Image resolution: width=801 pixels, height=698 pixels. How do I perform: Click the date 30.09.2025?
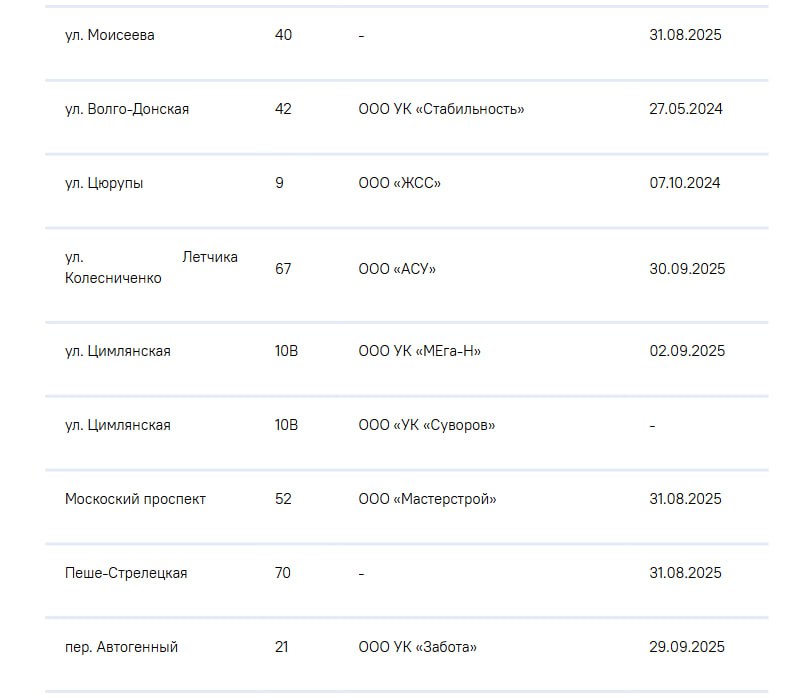pyautogui.click(x=687, y=269)
